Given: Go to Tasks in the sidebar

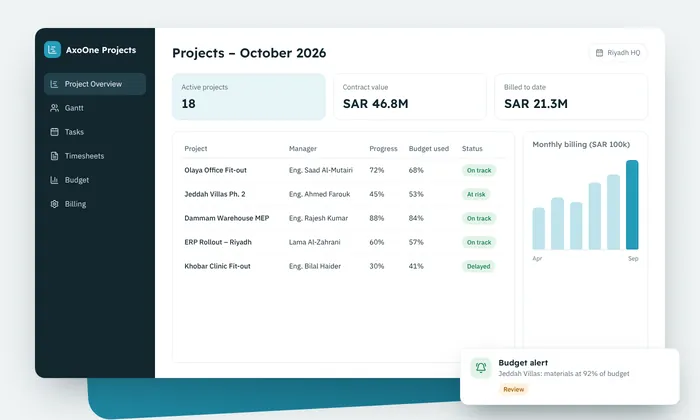Looking at the screenshot, I should point(95,132).
